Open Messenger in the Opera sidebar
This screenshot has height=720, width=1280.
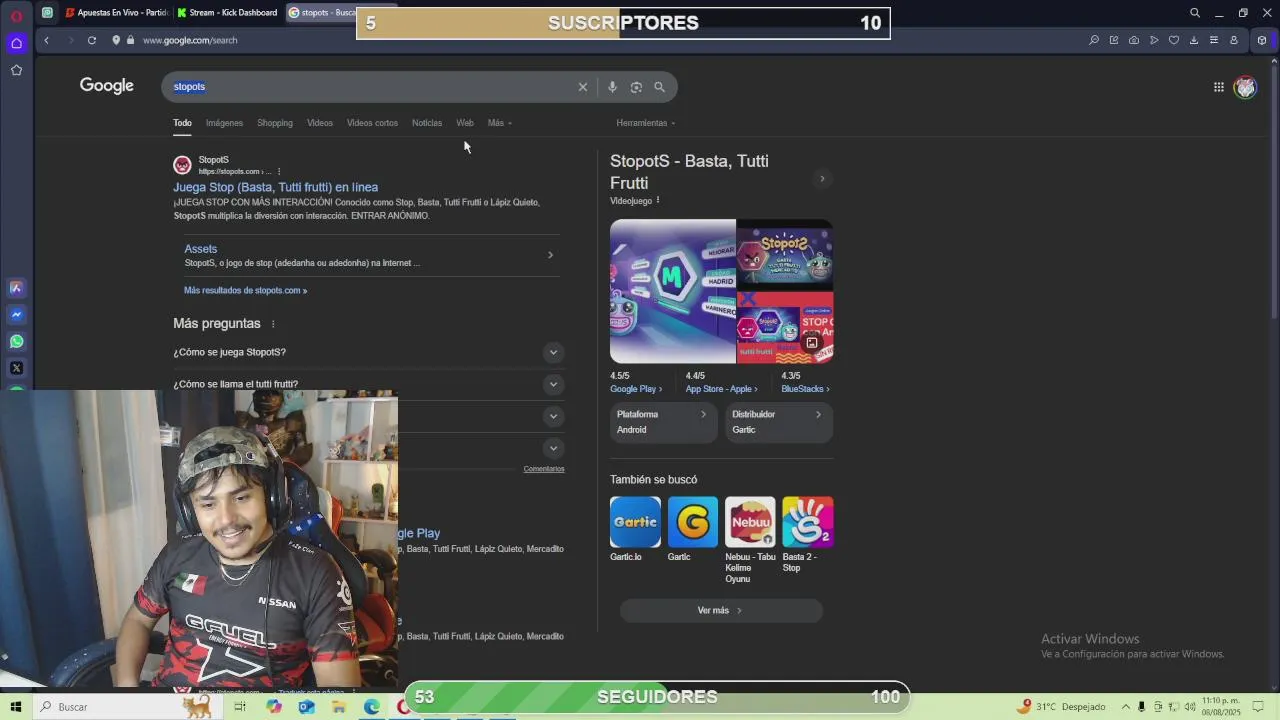click(x=16, y=314)
